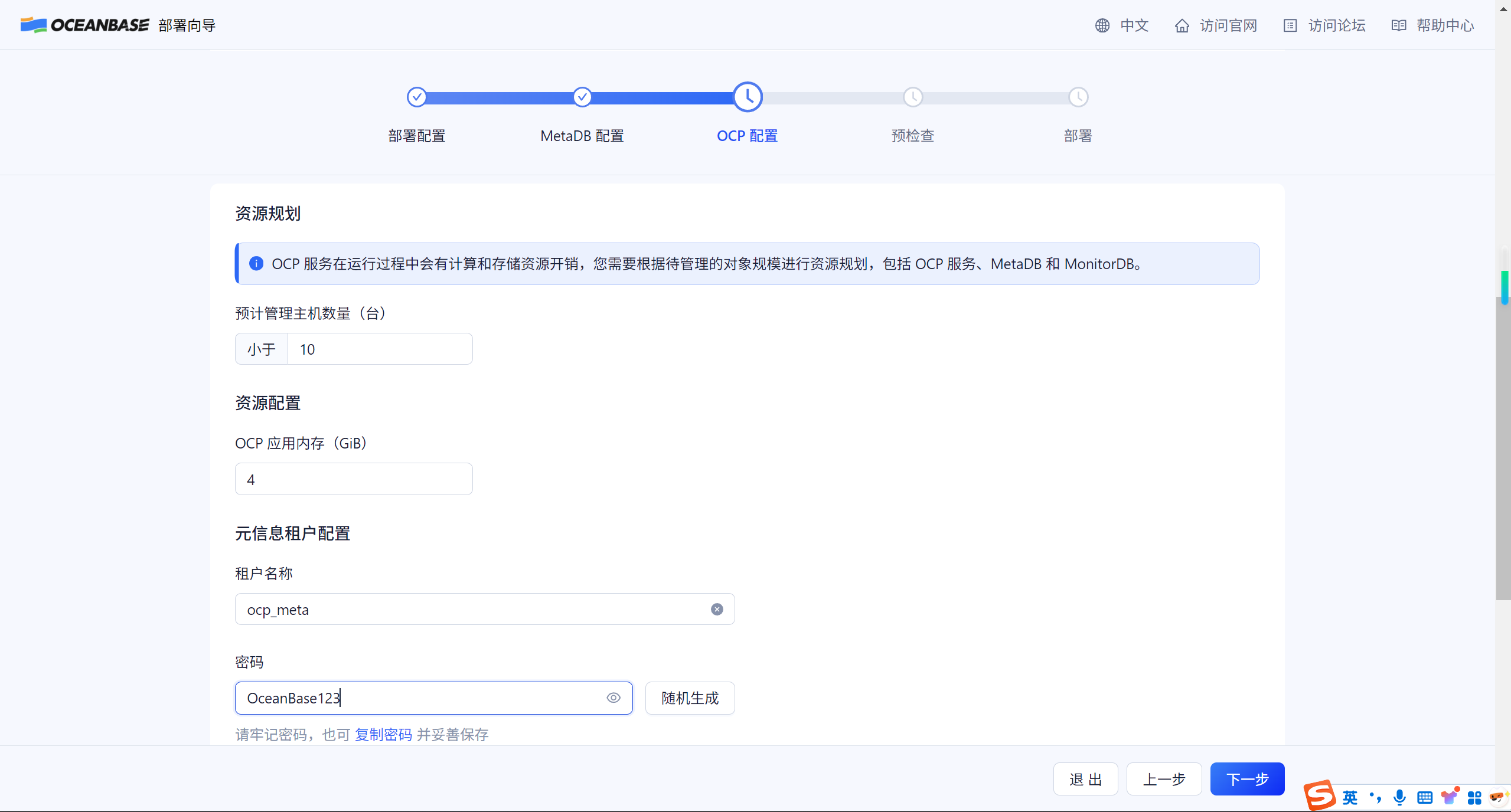Click the 复制密码 link
1511x812 pixels.
[383, 734]
